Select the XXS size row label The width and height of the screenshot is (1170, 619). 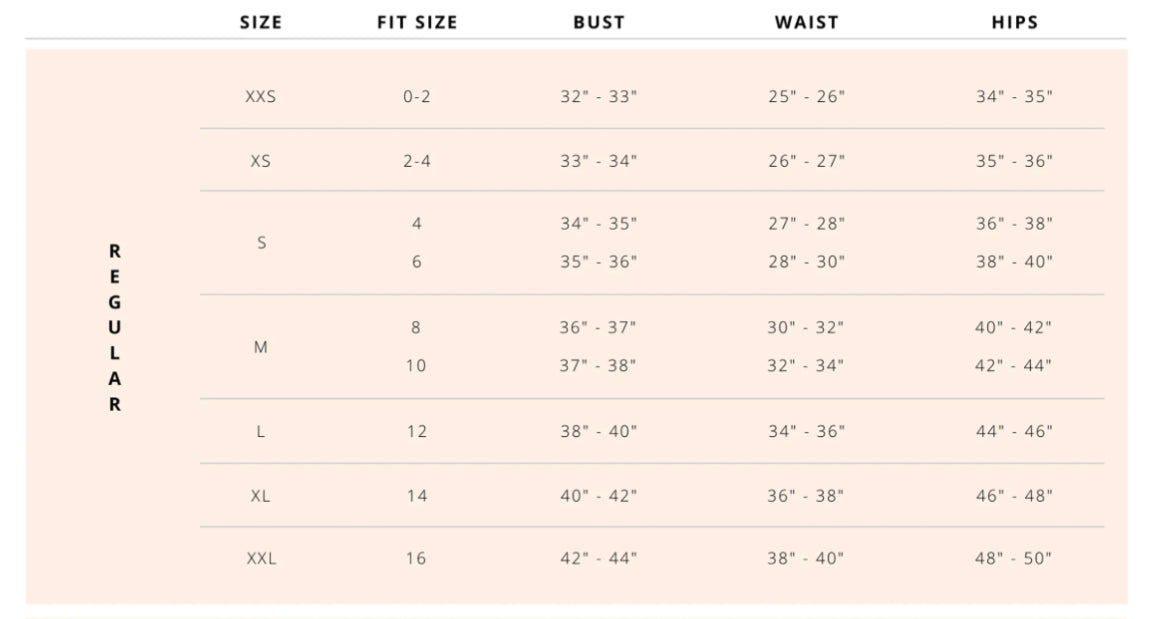260,97
